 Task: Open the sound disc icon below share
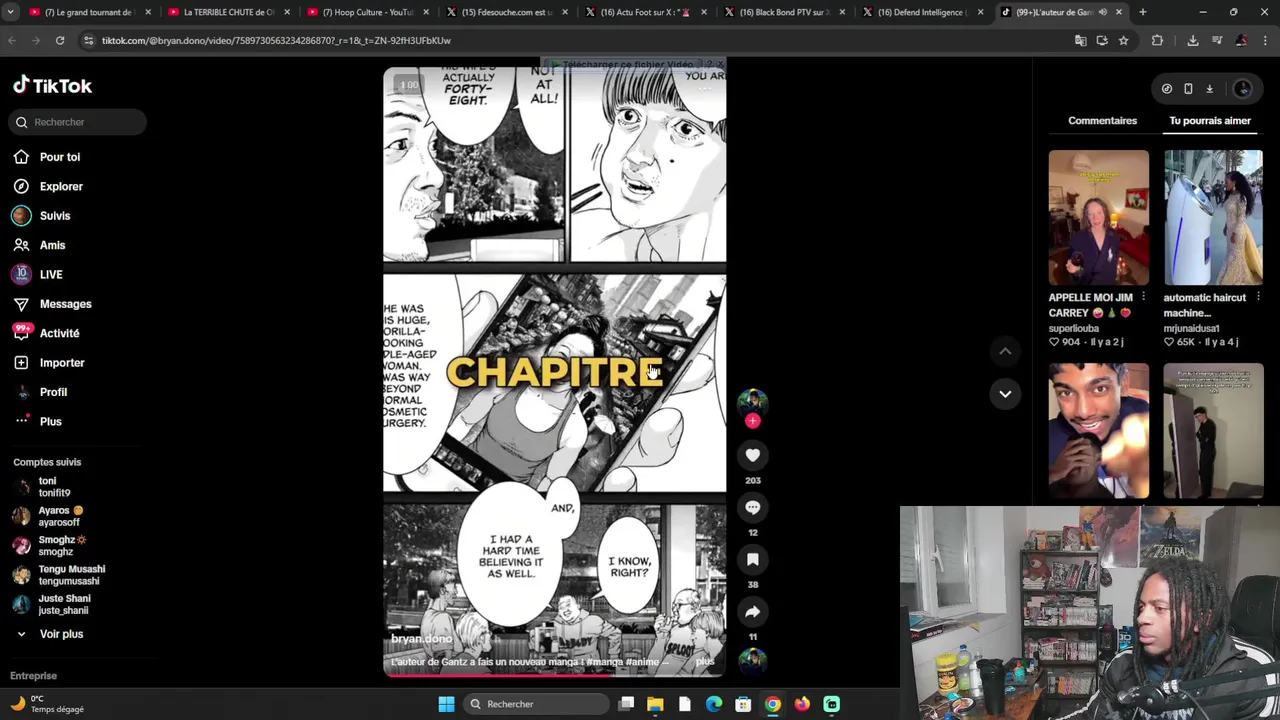tap(753, 661)
